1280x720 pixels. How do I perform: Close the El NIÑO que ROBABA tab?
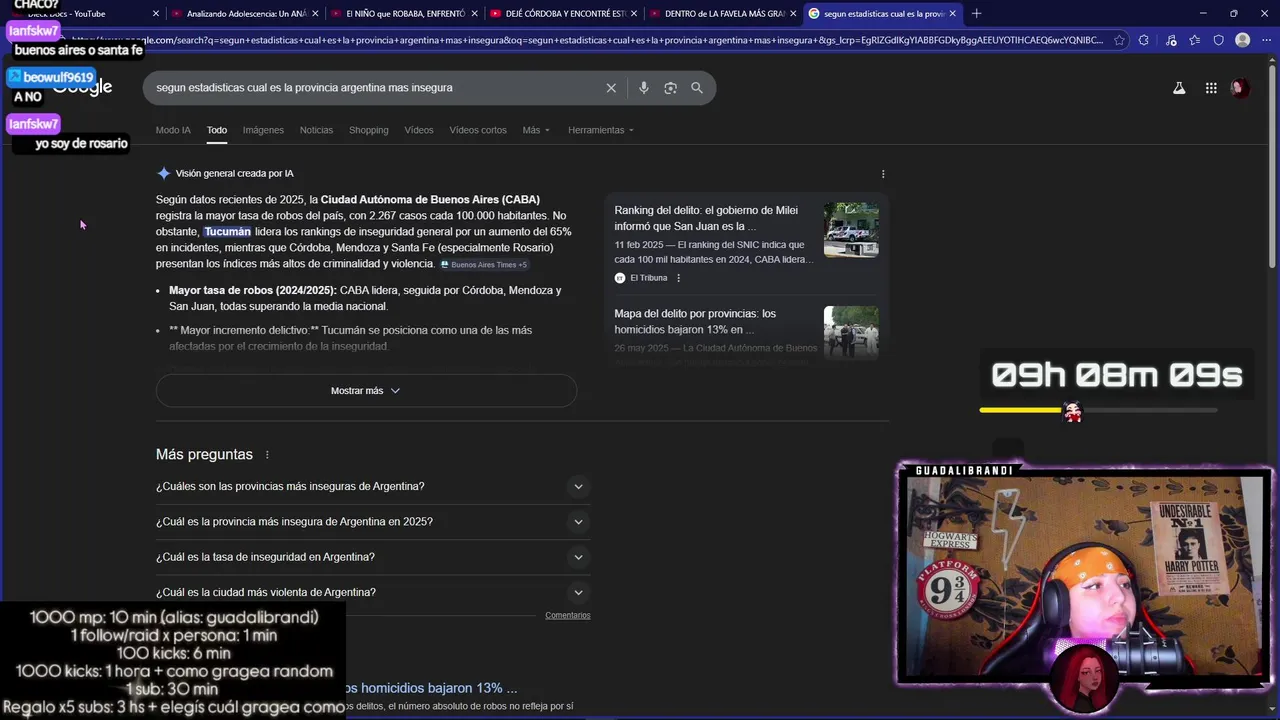475,13
